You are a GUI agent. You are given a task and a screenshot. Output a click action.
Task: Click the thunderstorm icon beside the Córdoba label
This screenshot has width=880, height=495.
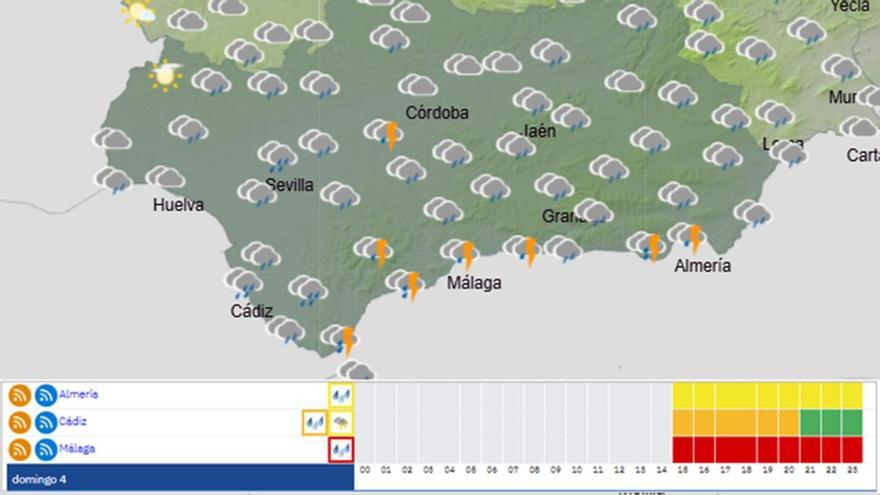384,134
